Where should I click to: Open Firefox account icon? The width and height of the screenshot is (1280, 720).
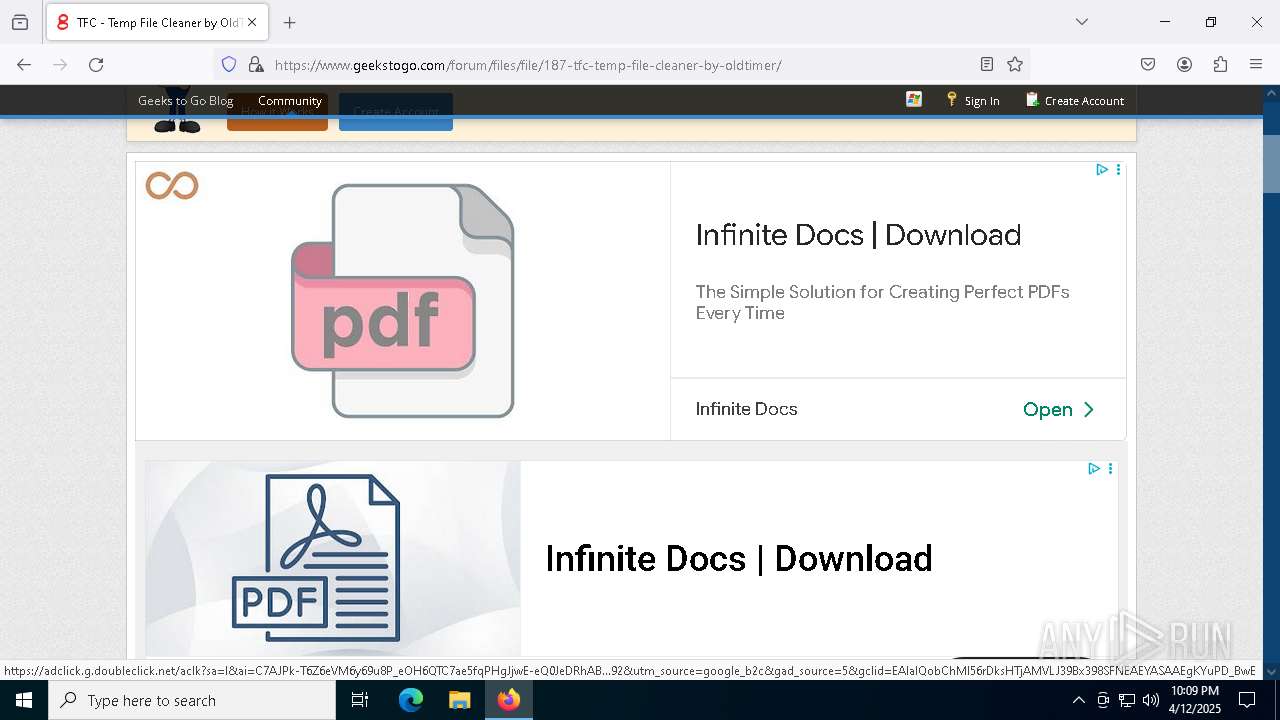pos(1184,64)
